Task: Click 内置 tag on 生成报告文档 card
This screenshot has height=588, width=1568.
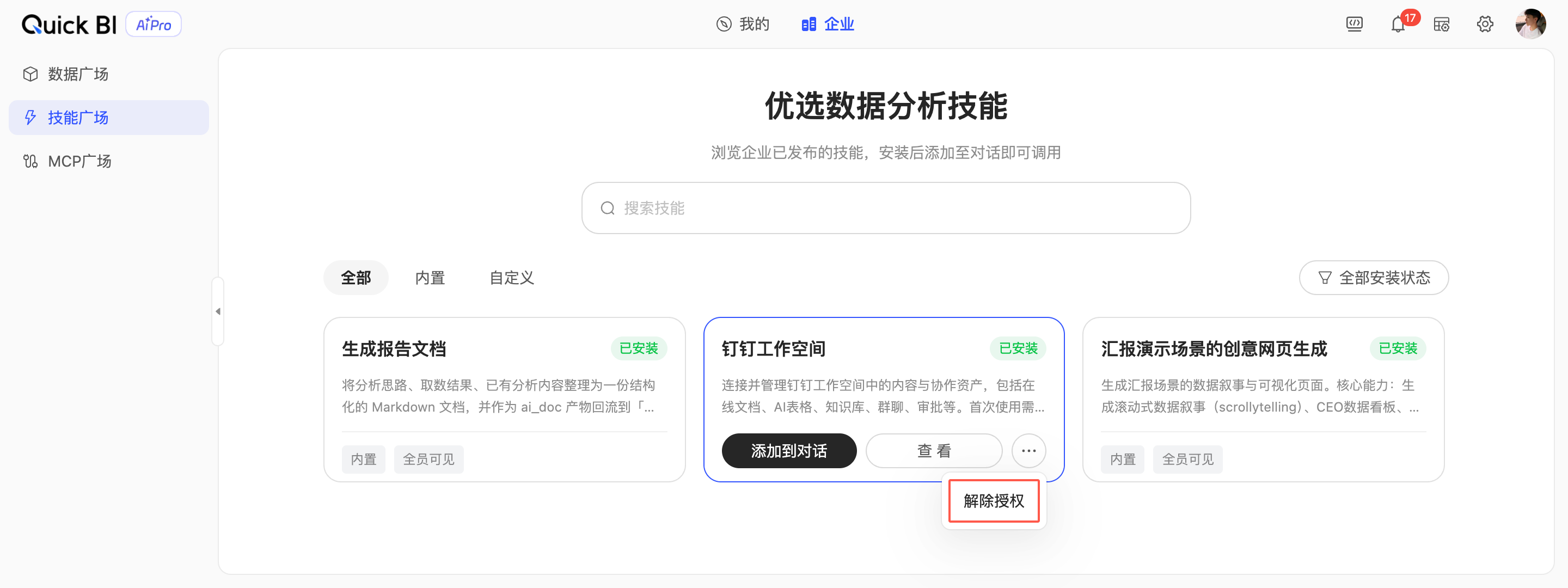Action: (x=363, y=459)
